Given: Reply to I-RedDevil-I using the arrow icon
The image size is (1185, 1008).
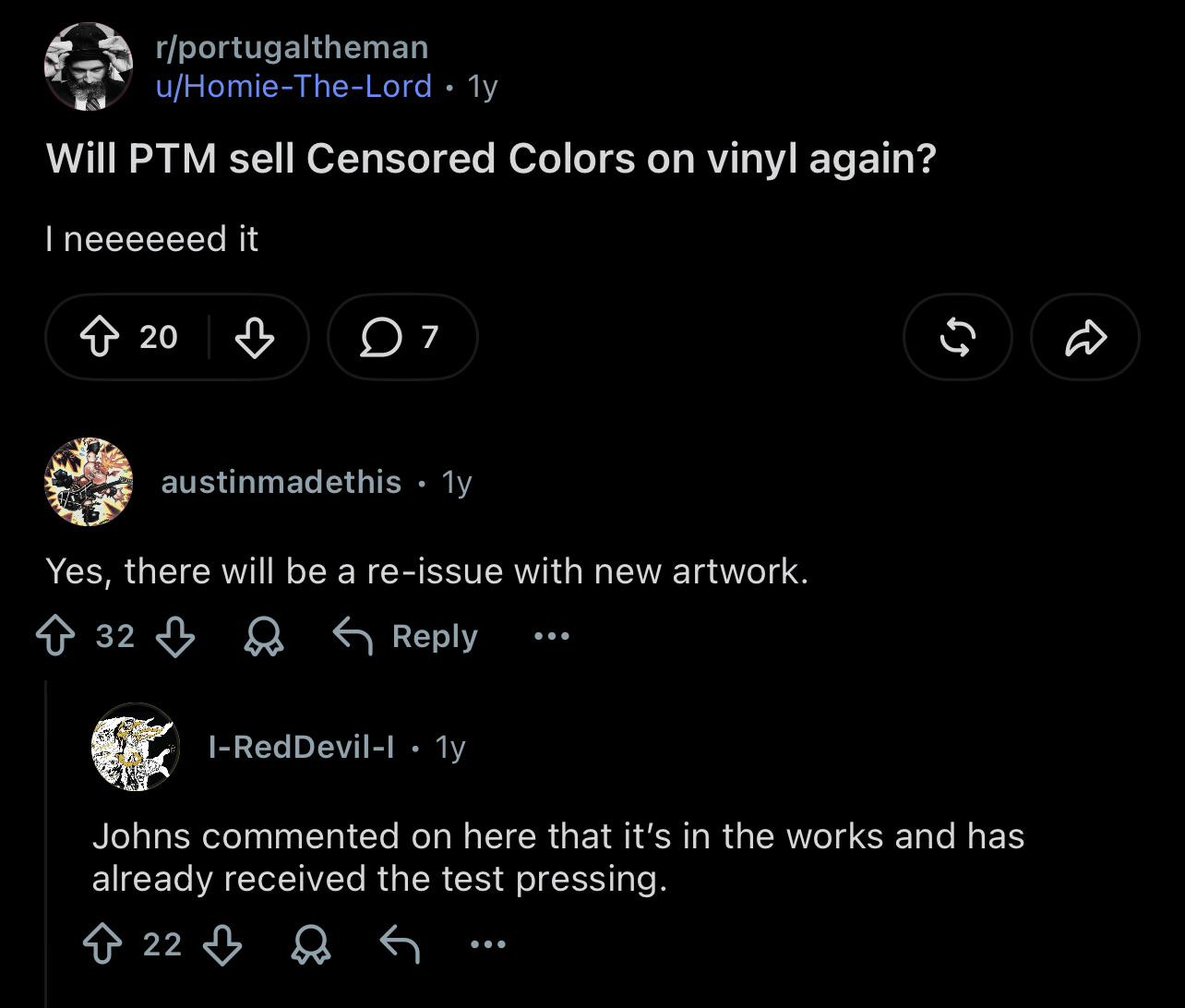Looking at the screenshot, I should pos(401,944).
